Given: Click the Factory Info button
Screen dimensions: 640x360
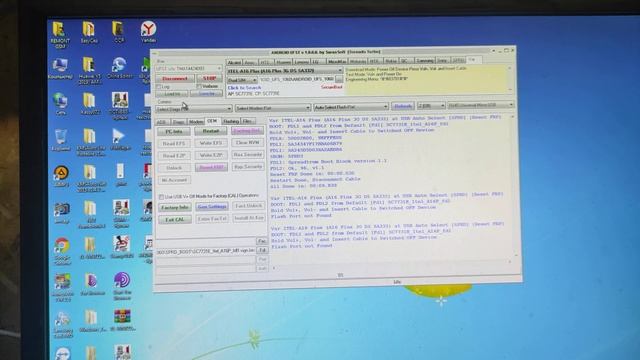Looking at the screenshot, I should (x=175, y=207).
